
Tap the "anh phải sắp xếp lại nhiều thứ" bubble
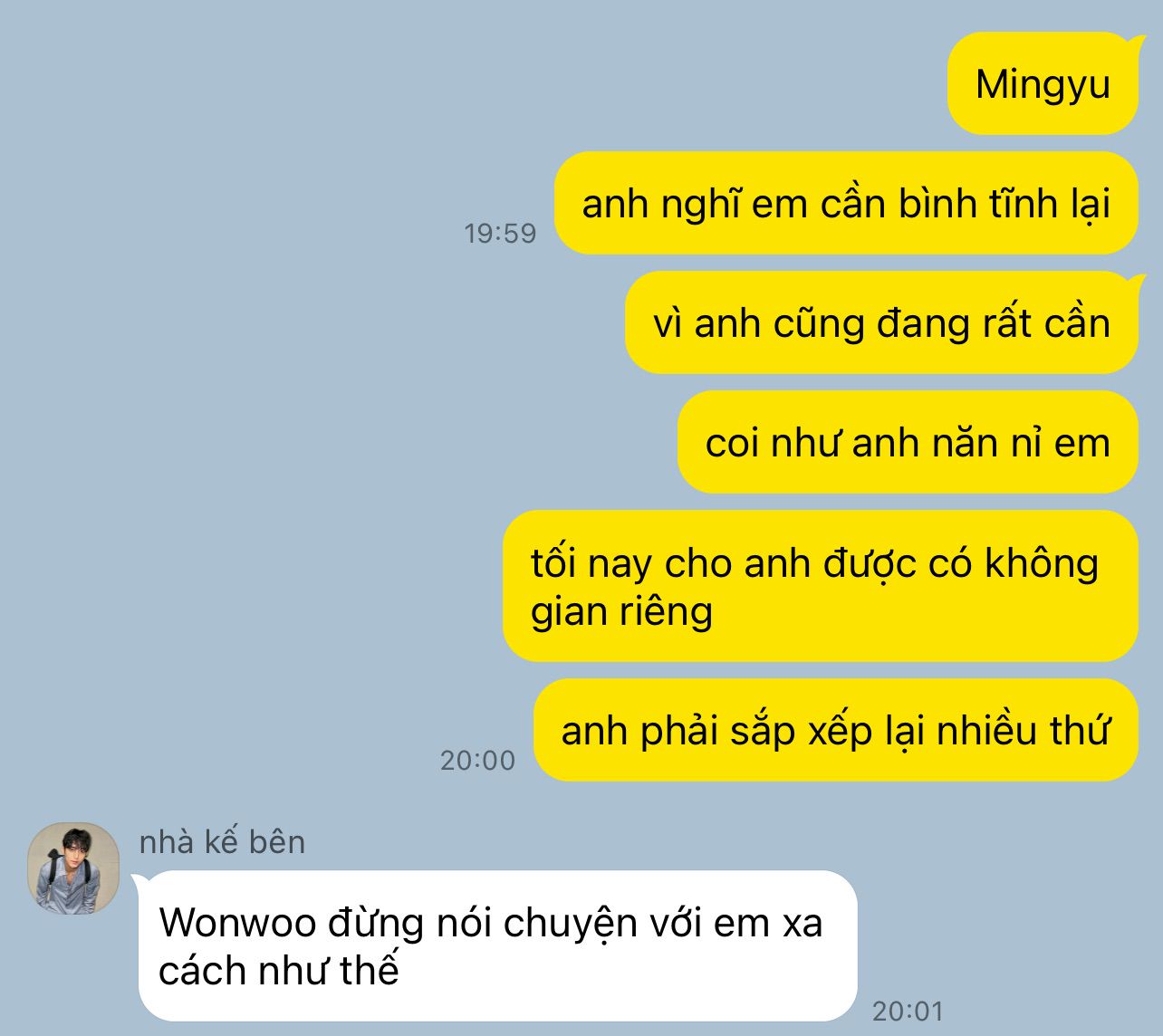(x=835, y=730)
